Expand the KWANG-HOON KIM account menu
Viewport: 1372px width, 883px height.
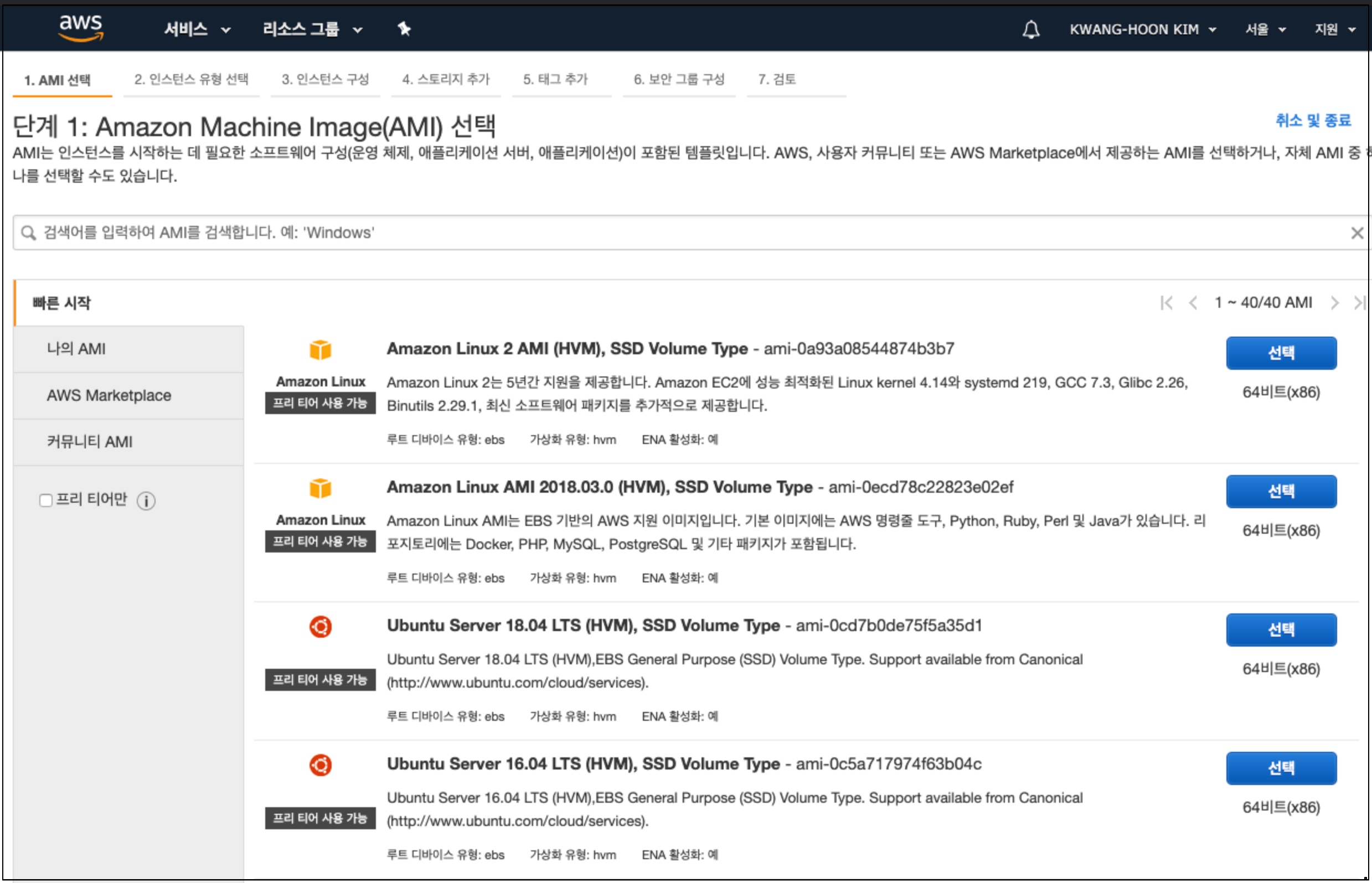(1142, 29)
